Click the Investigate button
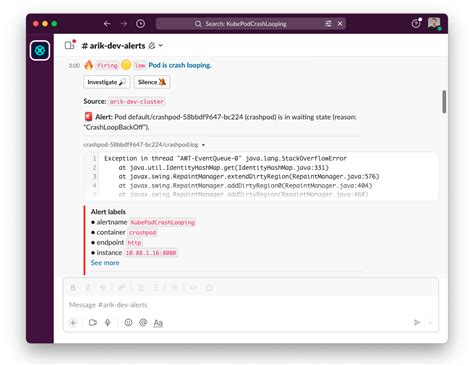Viewport: 474px width, 366px height. 107,82
